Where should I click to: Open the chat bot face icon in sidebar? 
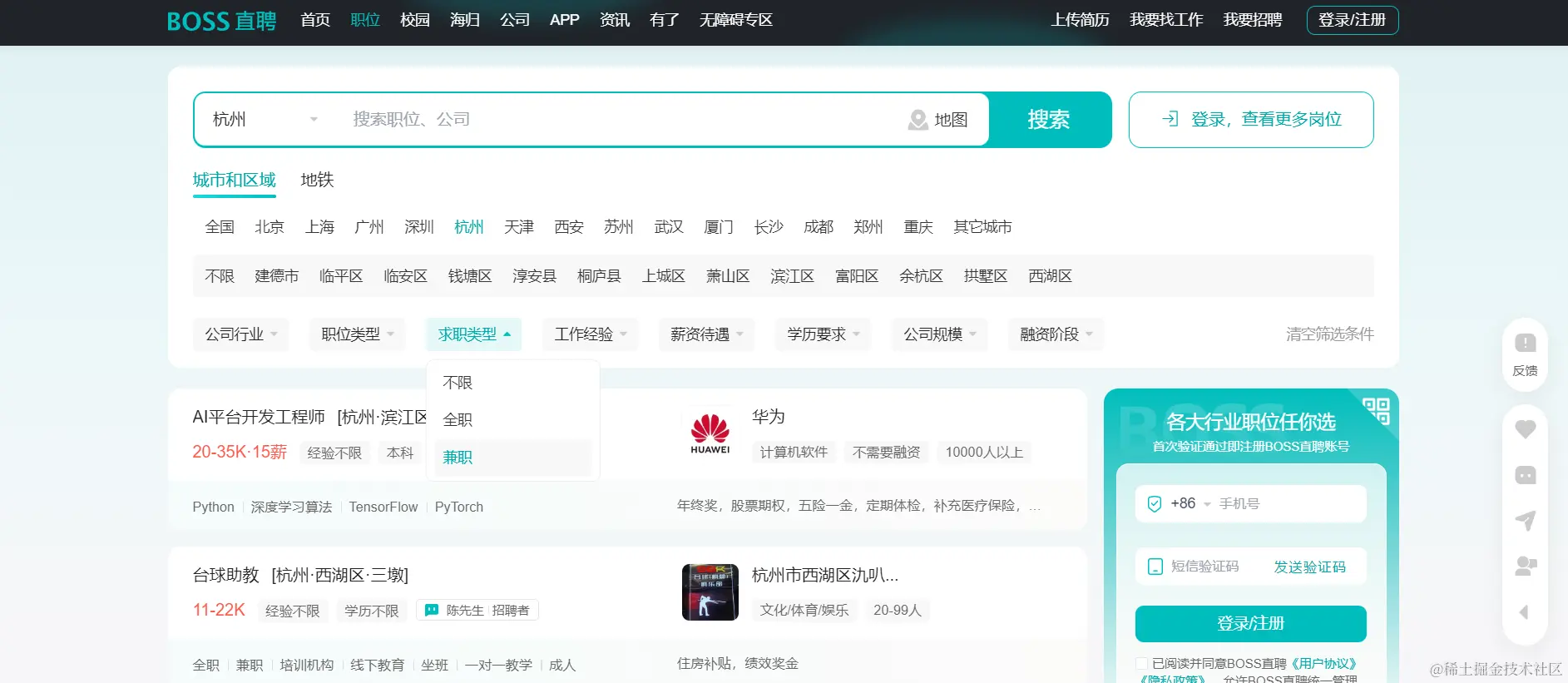pyautogui.click(x=1525, y=475)
